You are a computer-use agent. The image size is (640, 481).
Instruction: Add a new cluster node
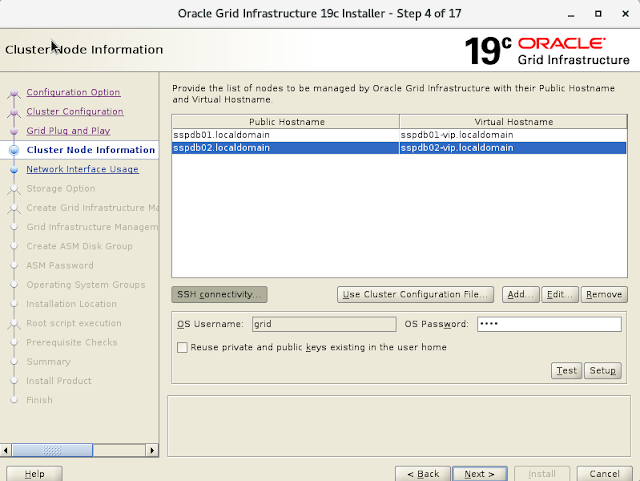pyautogui.click(x=520, y=294)
